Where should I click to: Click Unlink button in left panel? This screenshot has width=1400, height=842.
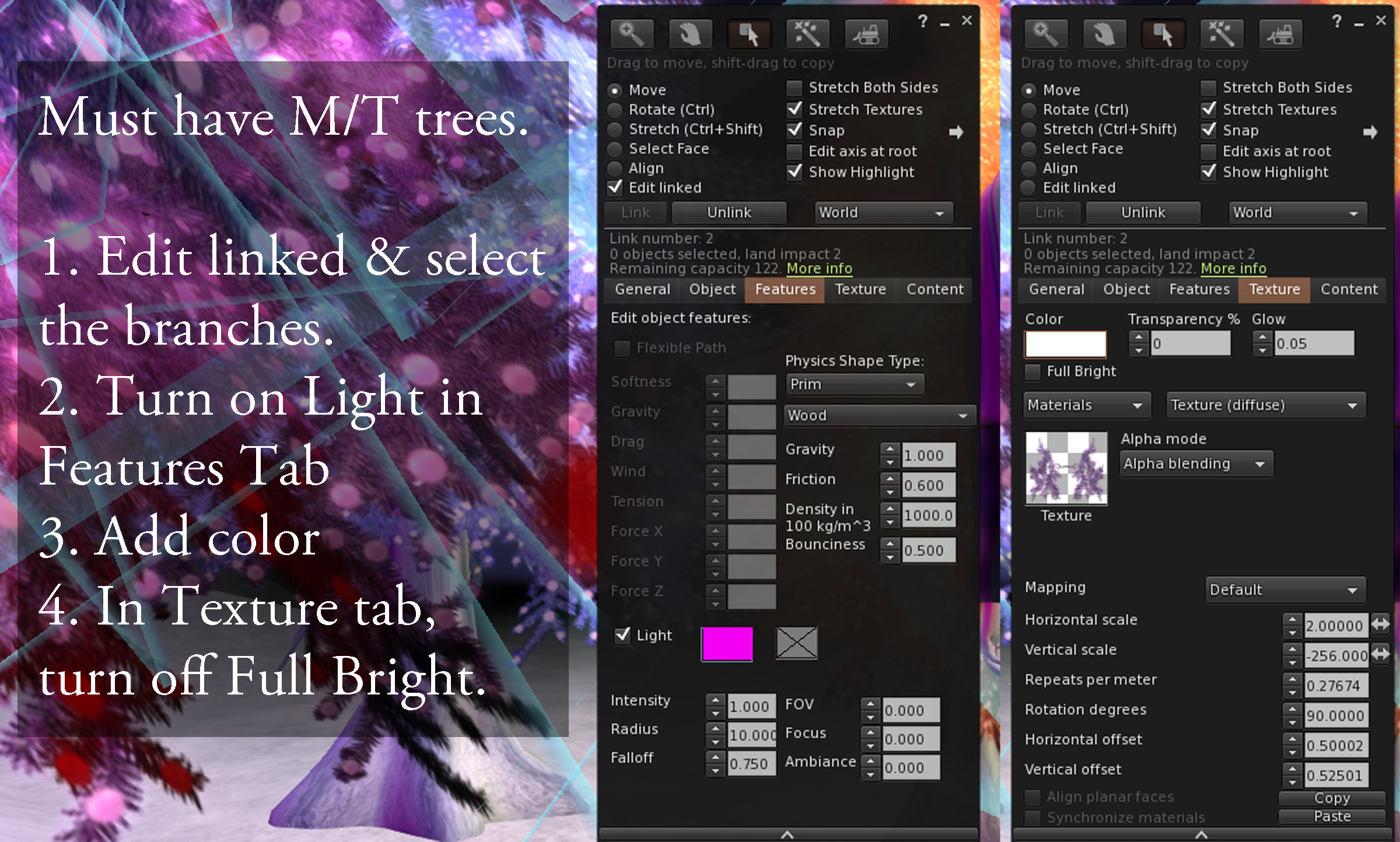[x=729, y=213]
